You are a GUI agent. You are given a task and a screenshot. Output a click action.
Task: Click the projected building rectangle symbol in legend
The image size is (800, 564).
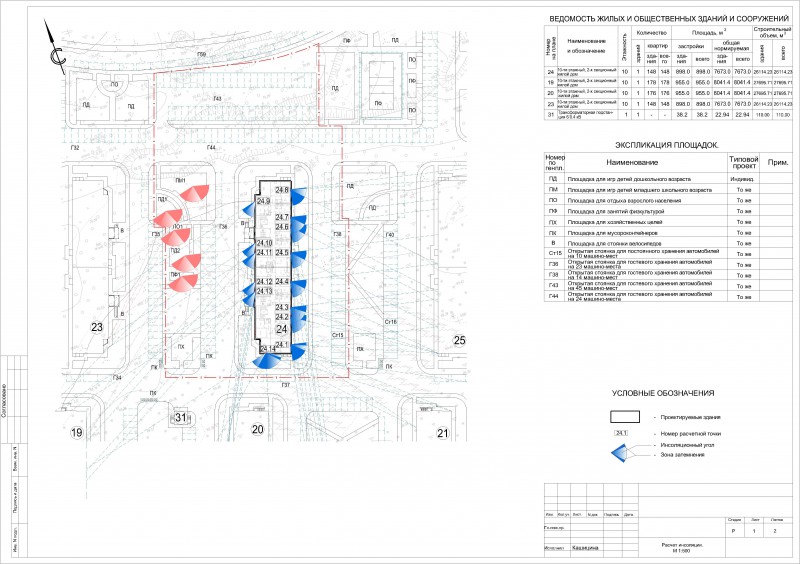coord(625,416)
